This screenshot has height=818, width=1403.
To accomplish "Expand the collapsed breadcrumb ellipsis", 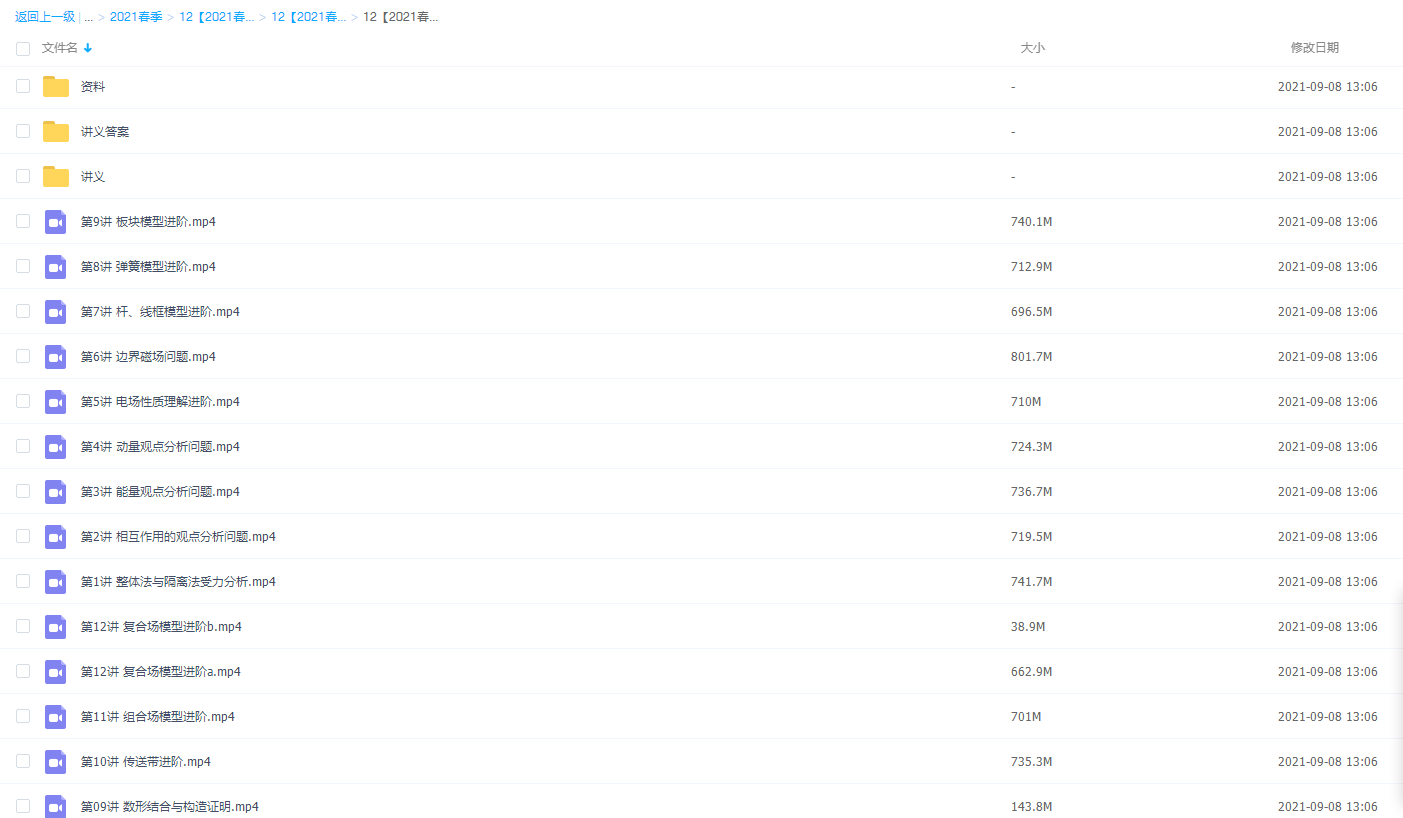I will 89,17.
